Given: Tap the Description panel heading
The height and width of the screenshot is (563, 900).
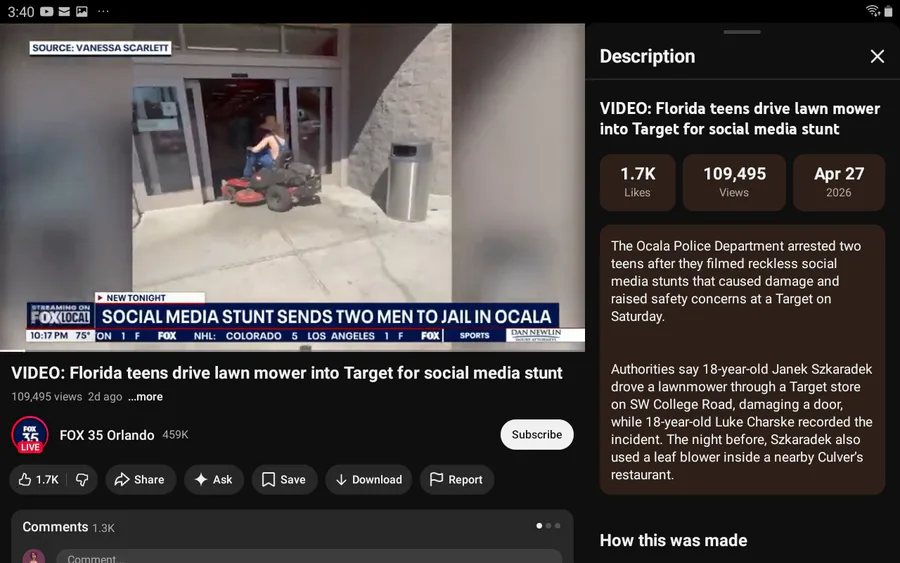Looking at the screenshot, I should tap(647, 56).
